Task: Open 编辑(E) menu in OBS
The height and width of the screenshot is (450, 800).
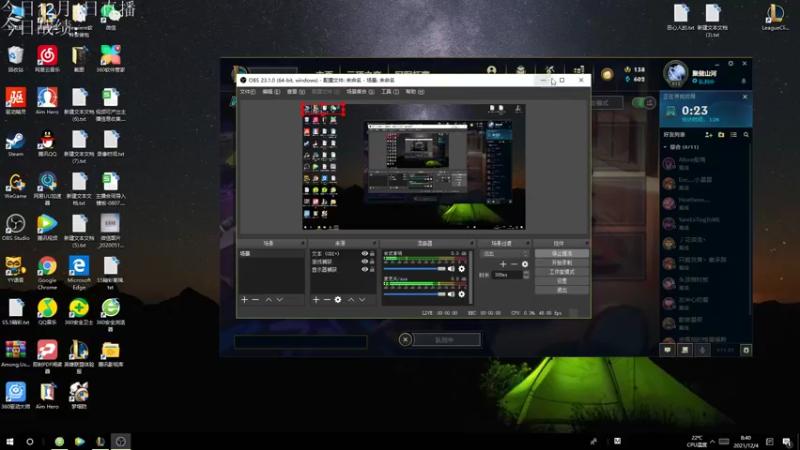Action: (x=271, y=92)
